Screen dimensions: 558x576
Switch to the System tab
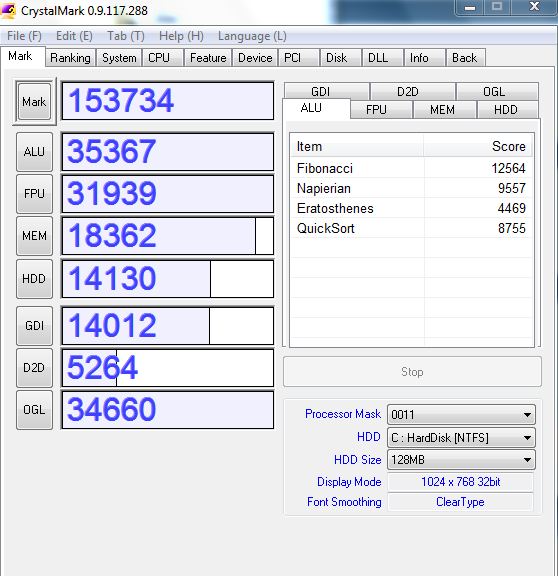coord(119,58)
